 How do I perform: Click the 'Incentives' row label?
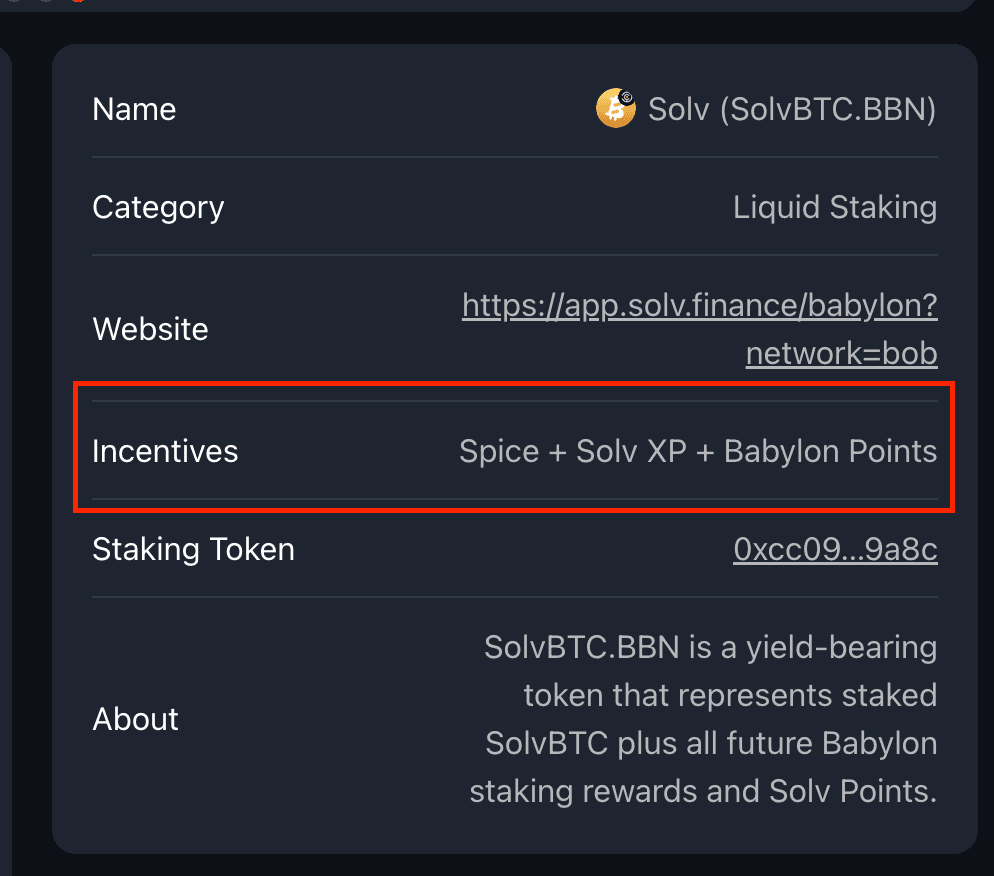pos(165,451)
